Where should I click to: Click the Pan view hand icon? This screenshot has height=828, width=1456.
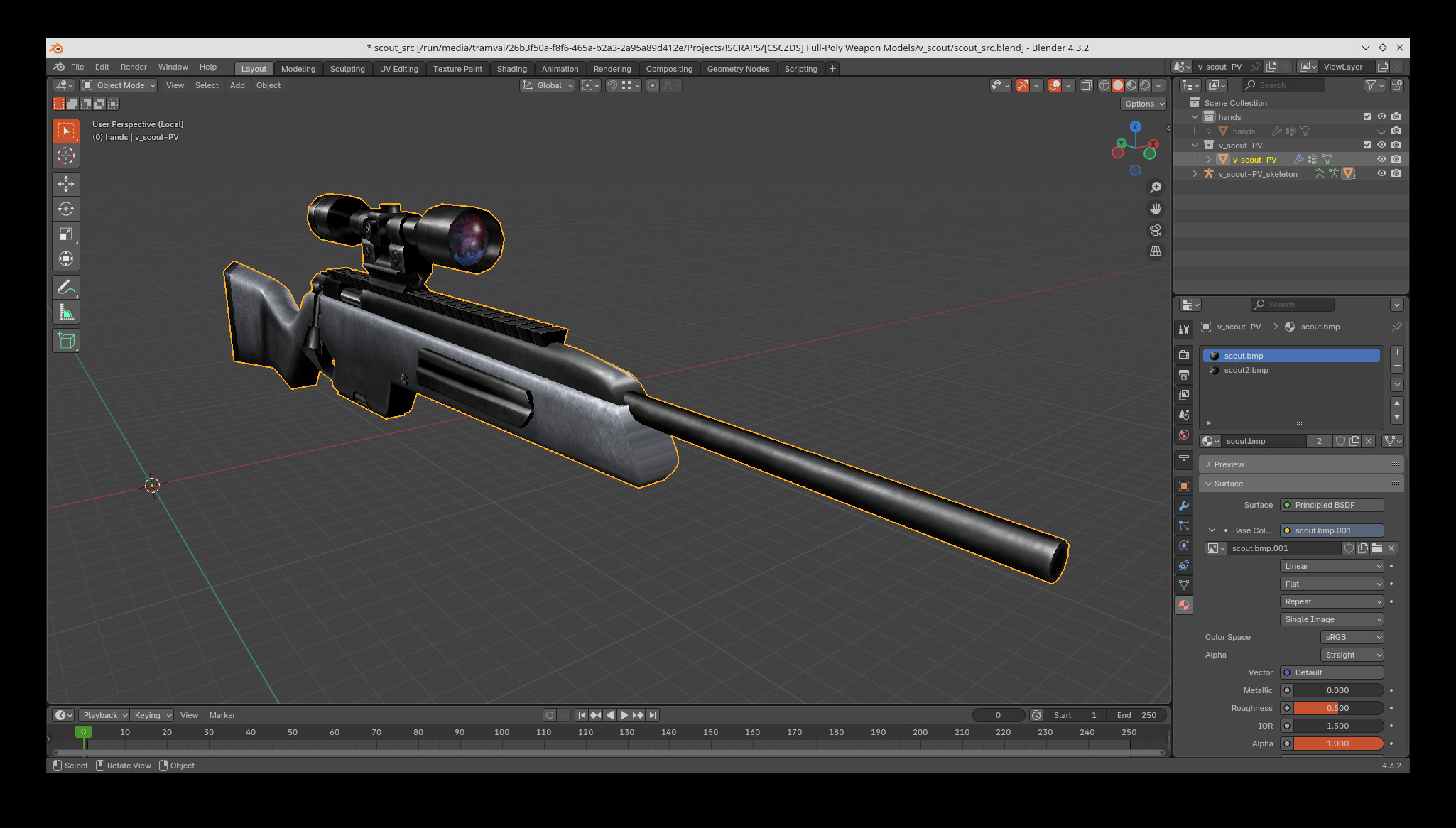1156,208
